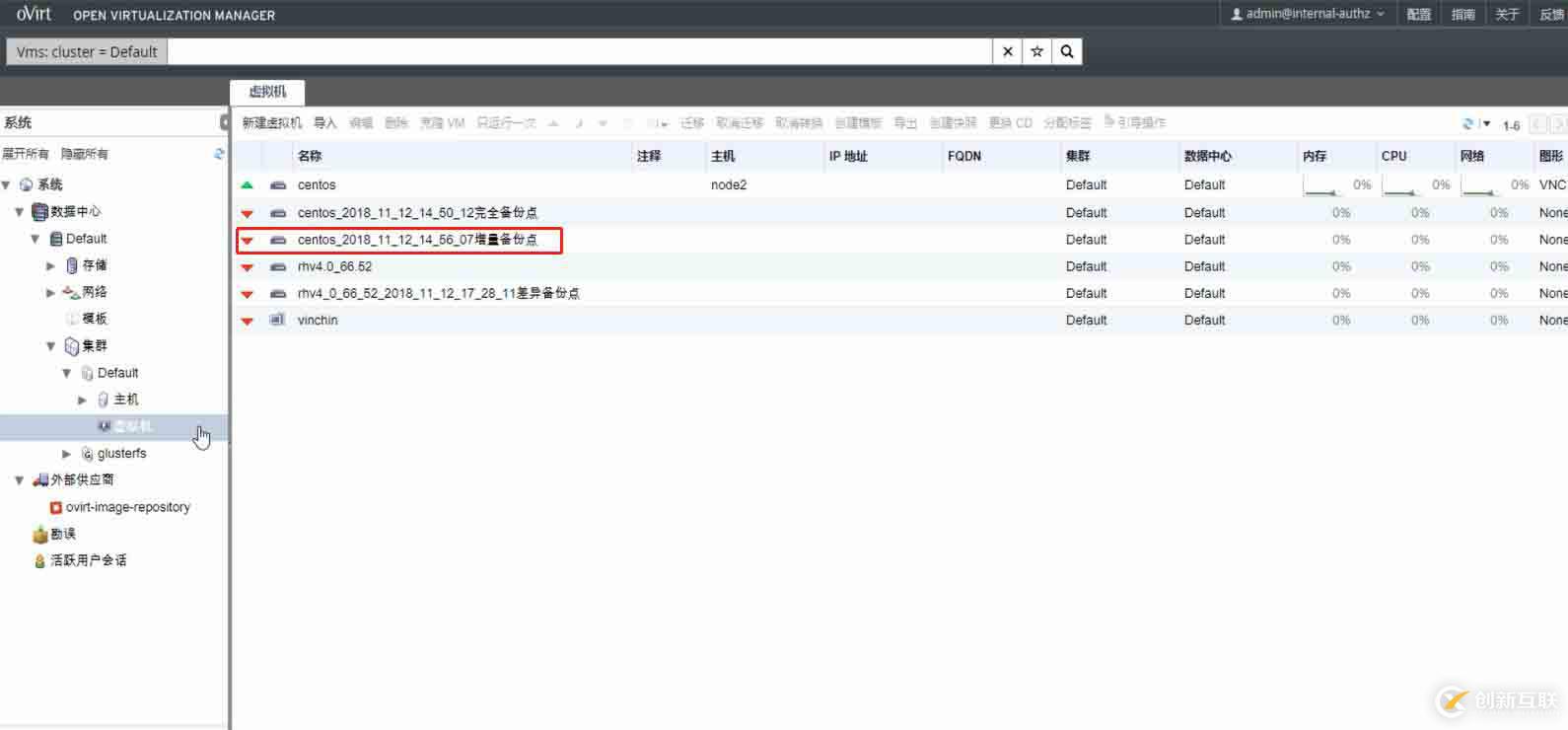Screen dimensions: 1568x730
Task: Select centos_2018_11_12_14_50_12完全备份点 row
Action: click(x=417, y=212)
